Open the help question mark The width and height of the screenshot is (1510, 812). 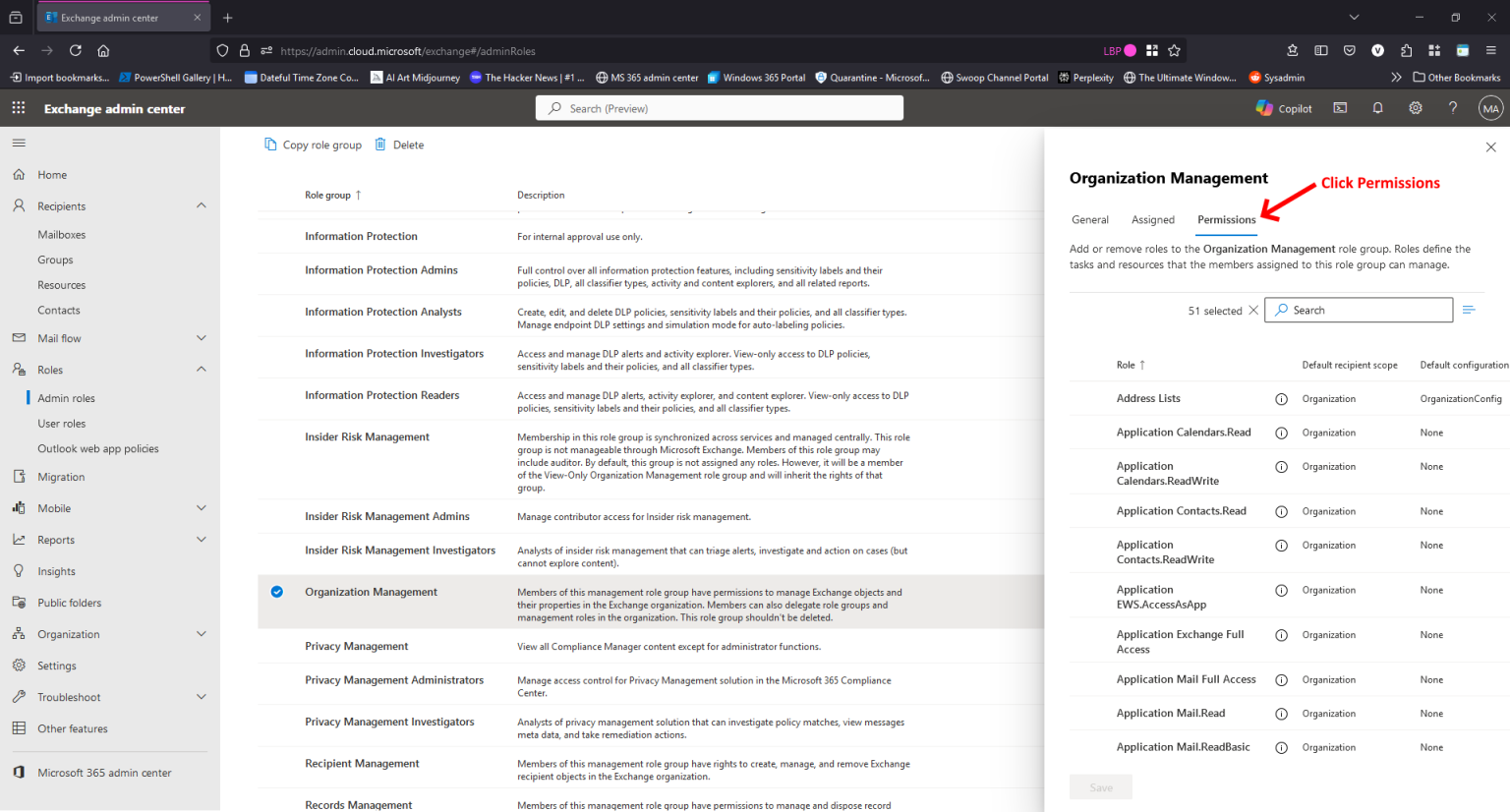[1453, 108]
